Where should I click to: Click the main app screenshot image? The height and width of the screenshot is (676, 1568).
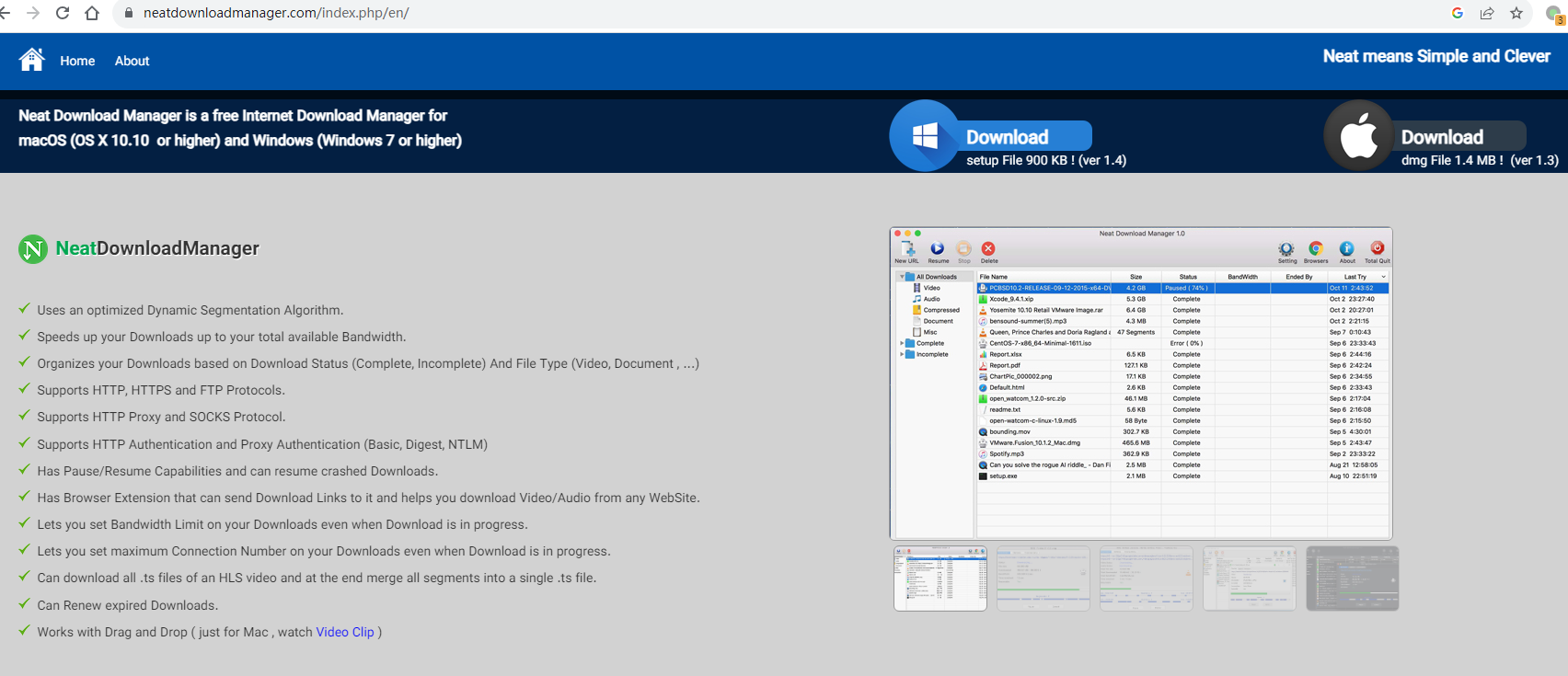pyautogui.click(x=1141, y=384)
